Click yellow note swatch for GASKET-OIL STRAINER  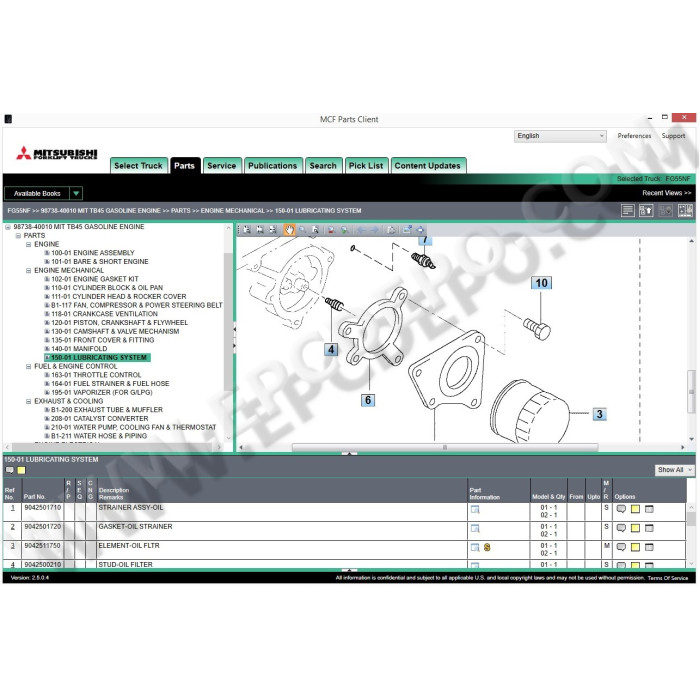635,528
